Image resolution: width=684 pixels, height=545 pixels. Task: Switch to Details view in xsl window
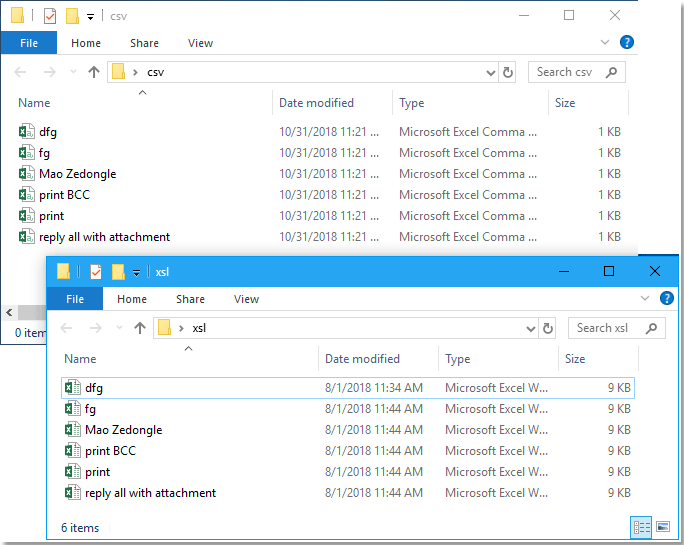pyautogui.click(x=640, y=527)
